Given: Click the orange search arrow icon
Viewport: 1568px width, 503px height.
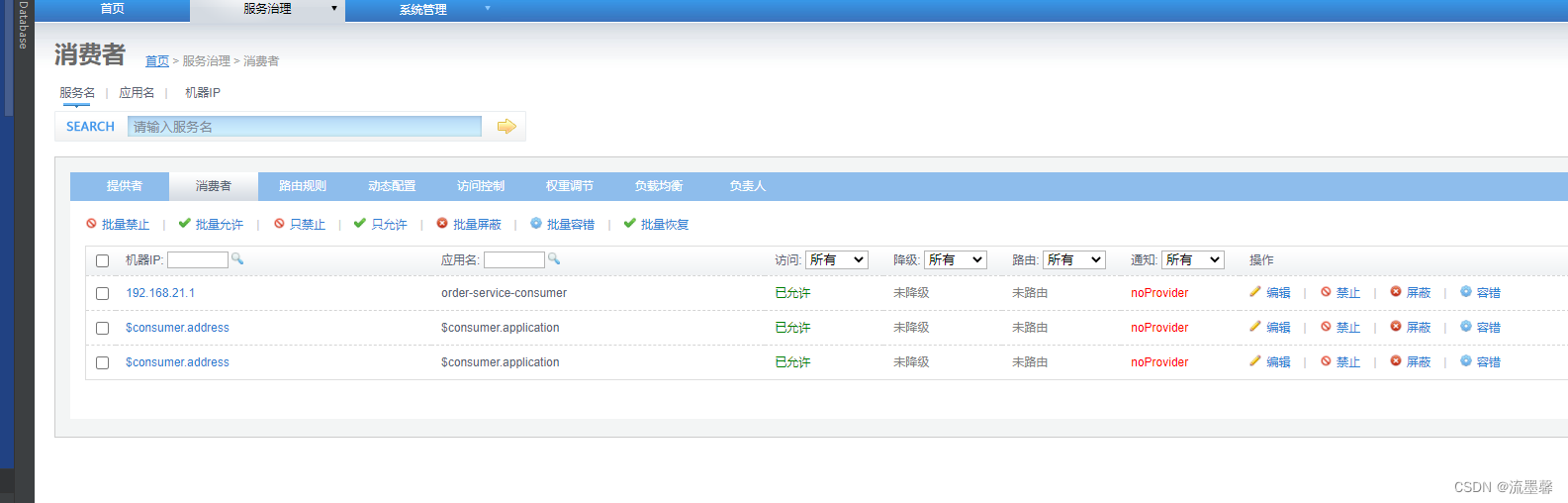Looking at the screenshot, I should 507,126.
